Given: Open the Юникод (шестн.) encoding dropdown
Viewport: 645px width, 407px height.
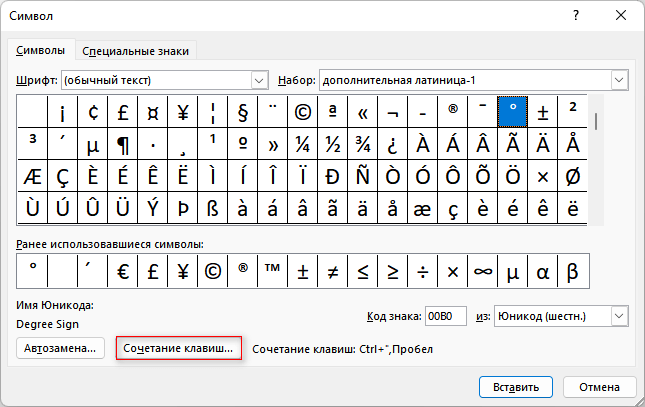Looking at the screenshot, I should pos(619,316).
